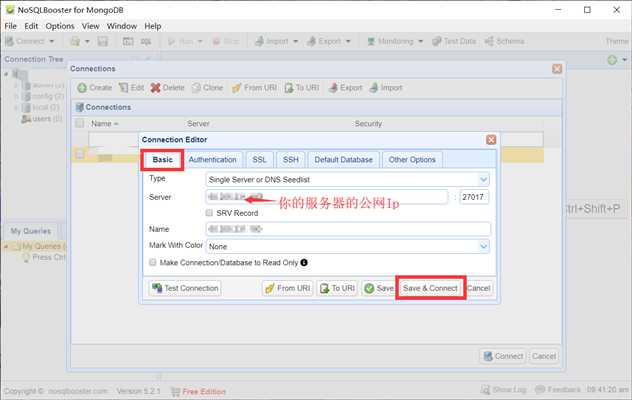
Task: Click Export in the Connections toolbar
Action: [x=345, y=88]
